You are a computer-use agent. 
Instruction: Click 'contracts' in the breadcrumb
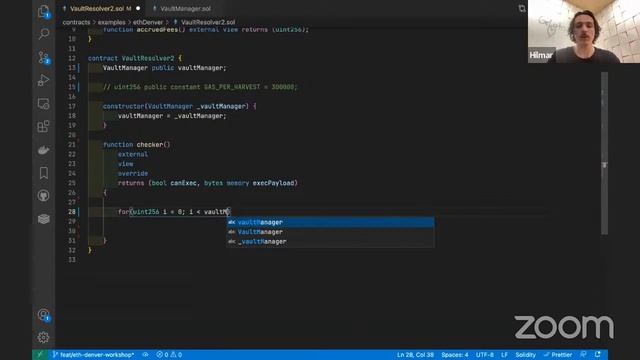click(76, 22)
